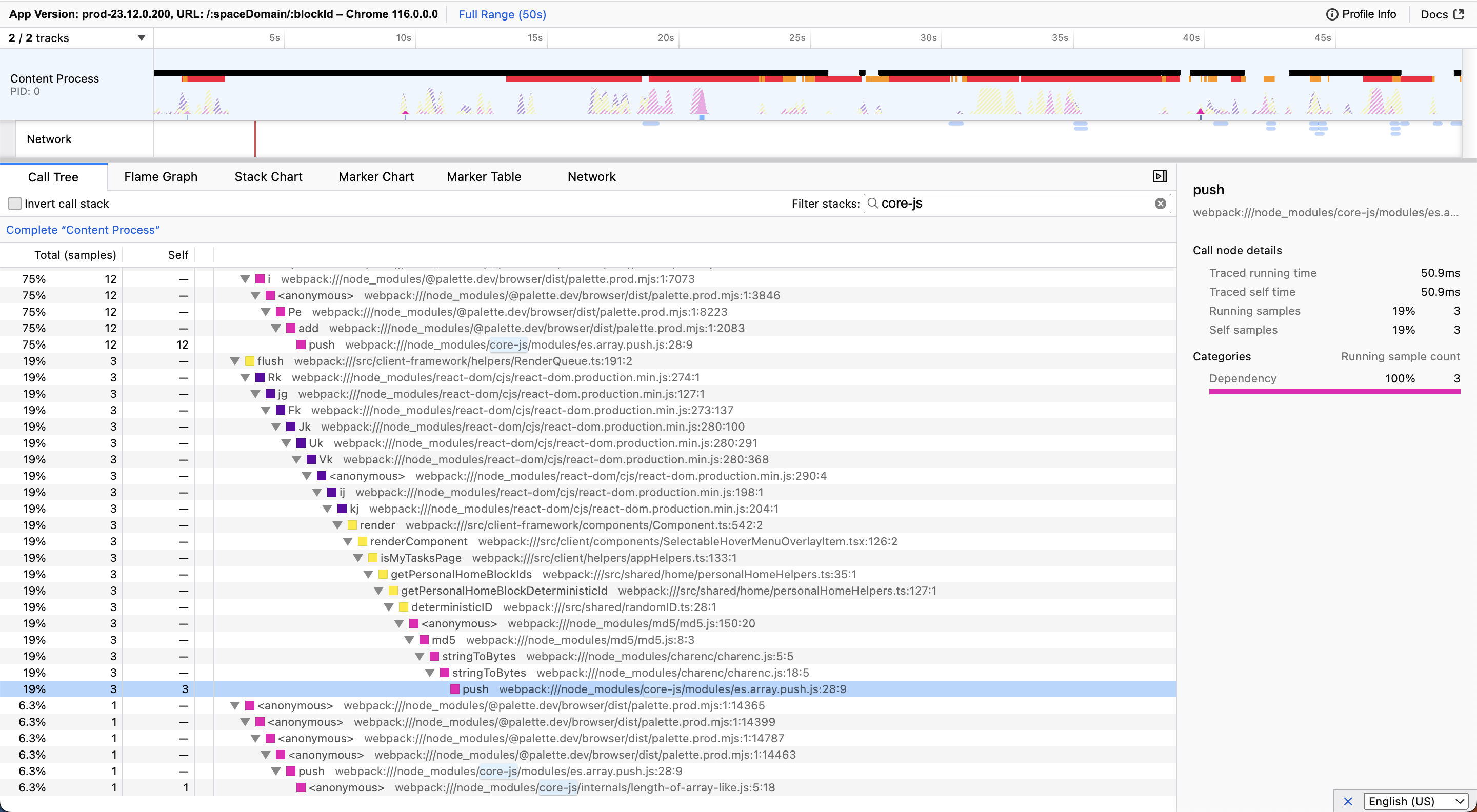Click the 20s label on the time ruler
The width and height of the screenshot is (1477, 812).
coord(665,38)
